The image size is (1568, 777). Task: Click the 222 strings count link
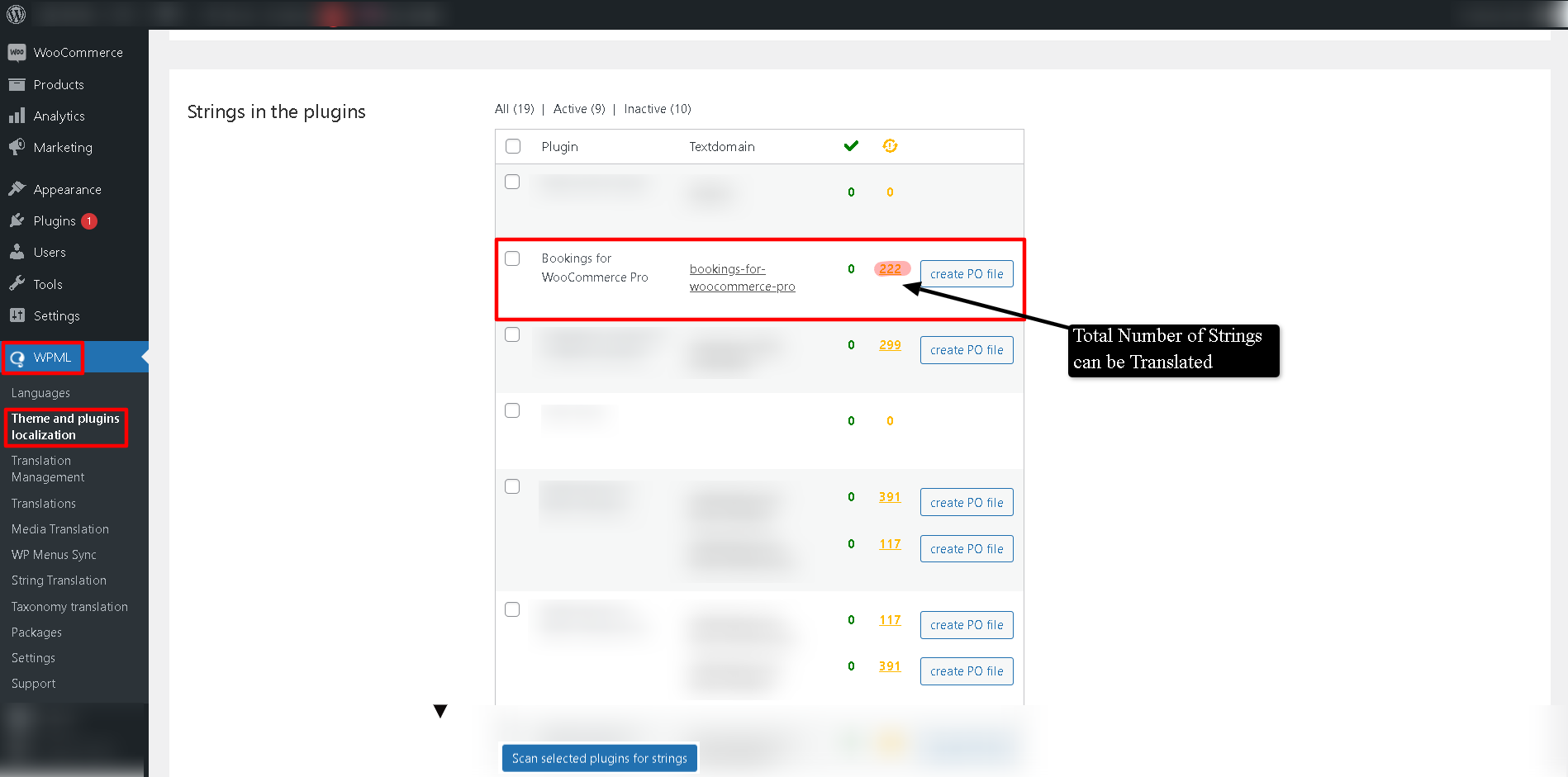click(890, 269)
